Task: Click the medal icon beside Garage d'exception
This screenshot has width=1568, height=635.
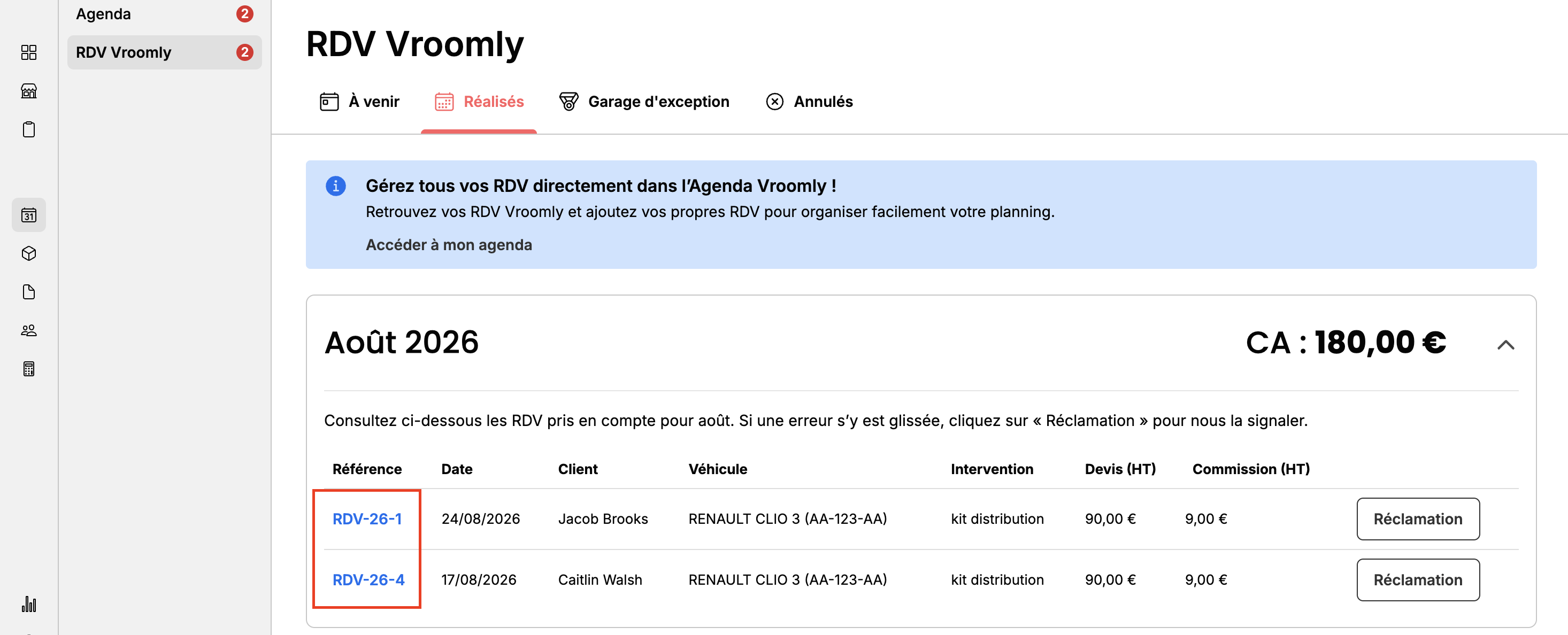Action: (x=568, y=102)
